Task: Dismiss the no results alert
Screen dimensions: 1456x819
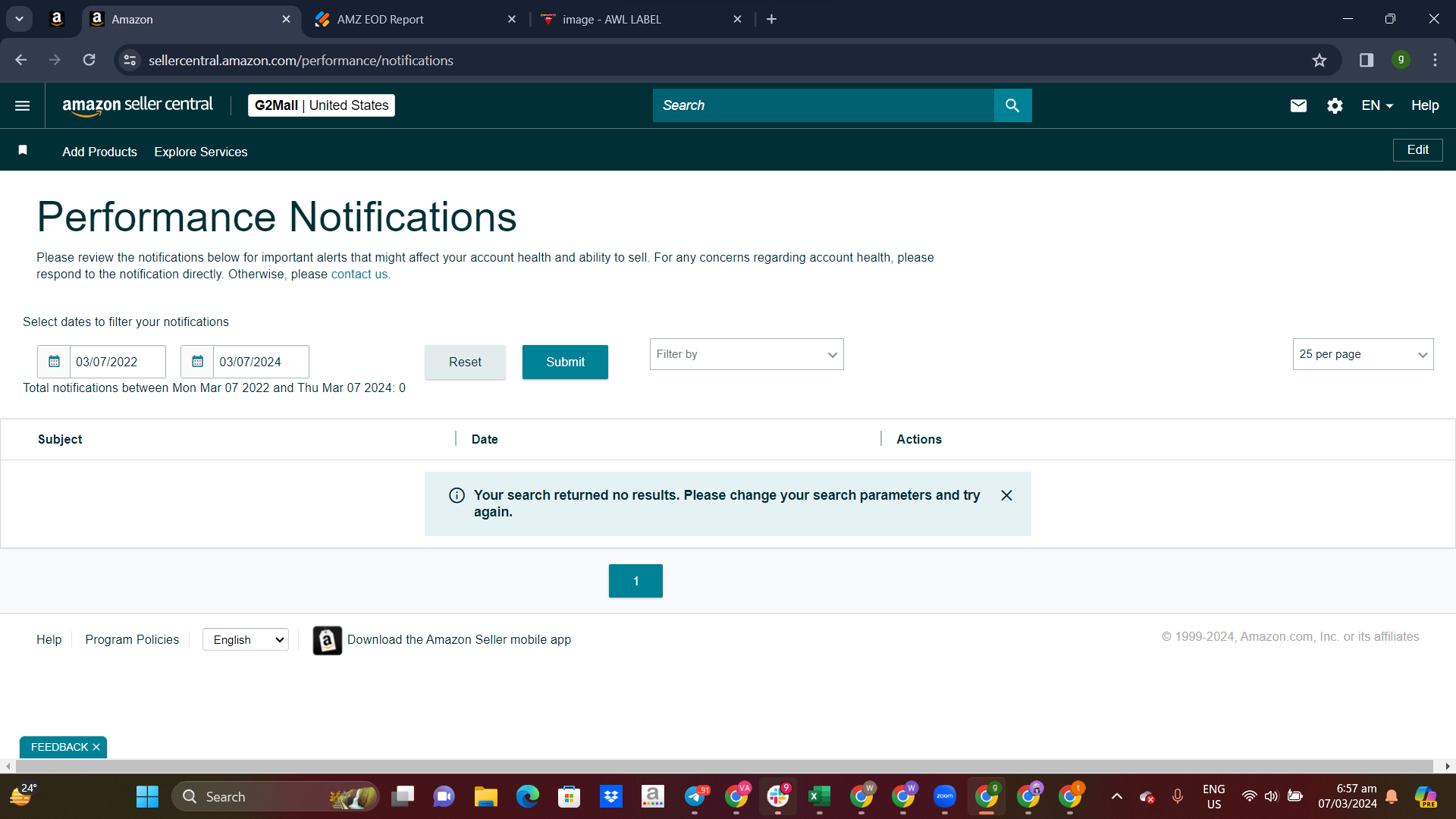Action: [x=1006, y=495]
